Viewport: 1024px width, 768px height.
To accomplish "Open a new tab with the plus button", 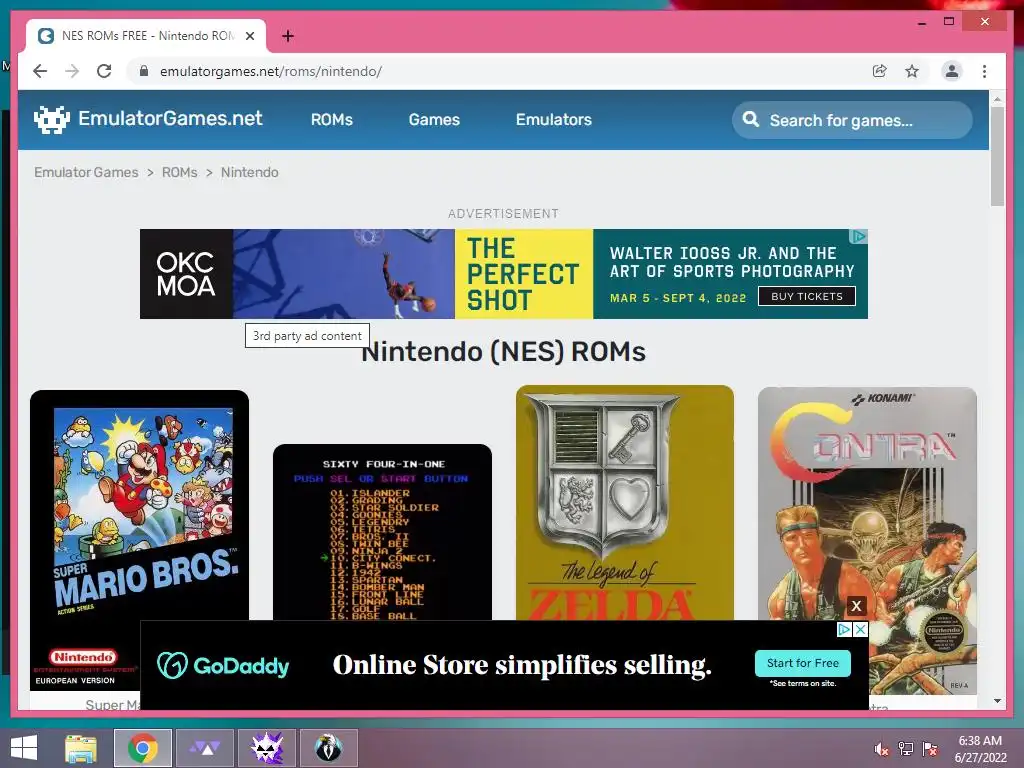I will point(288,36).
